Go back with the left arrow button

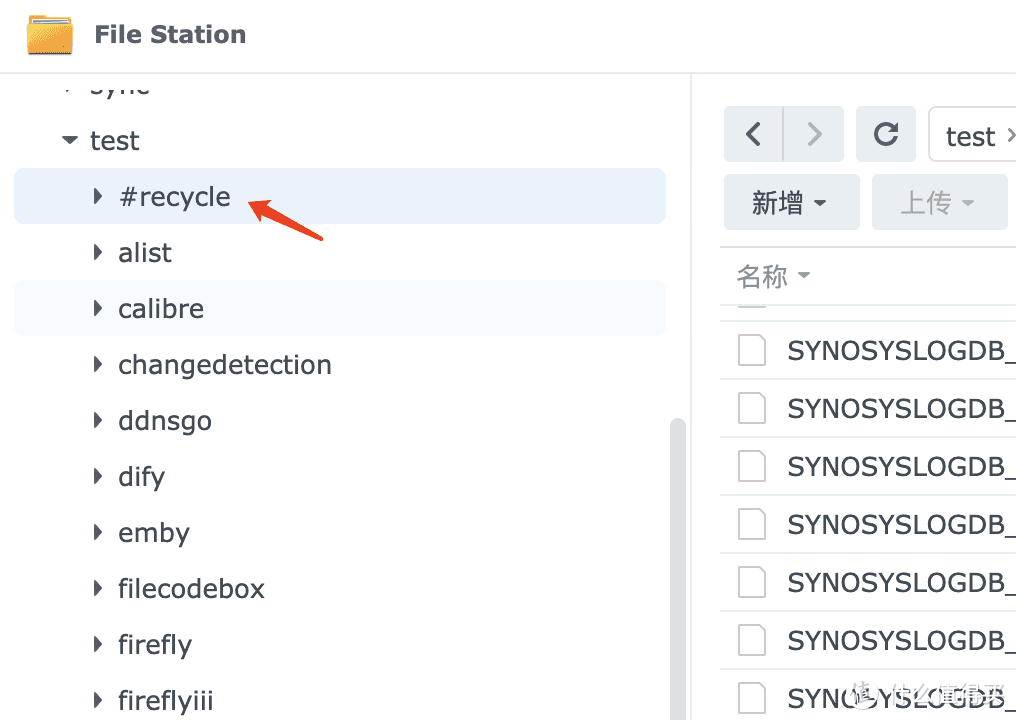[x=753, y=134]
